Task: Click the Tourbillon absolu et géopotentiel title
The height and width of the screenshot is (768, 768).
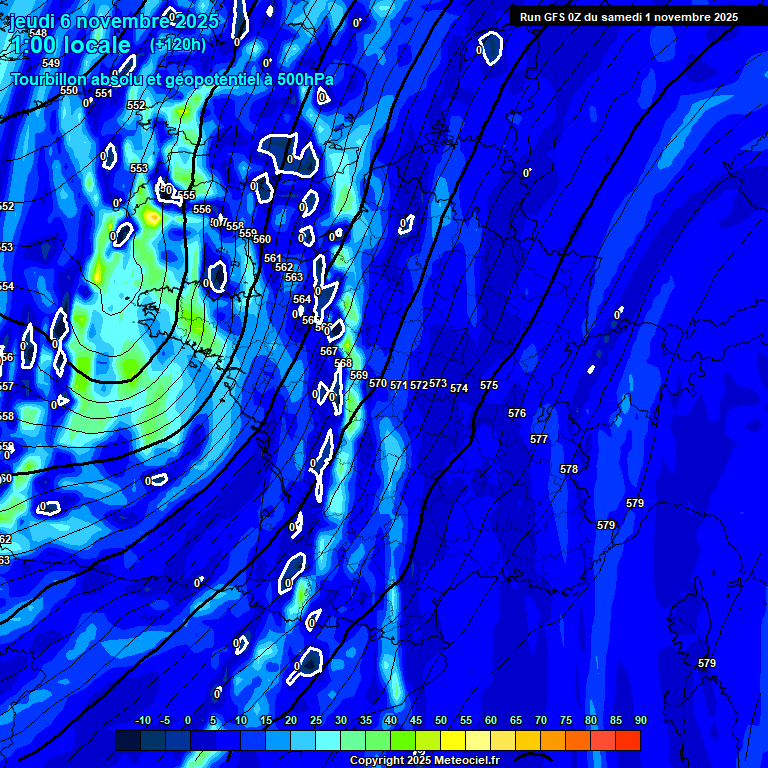Action: tap(172, 79)
